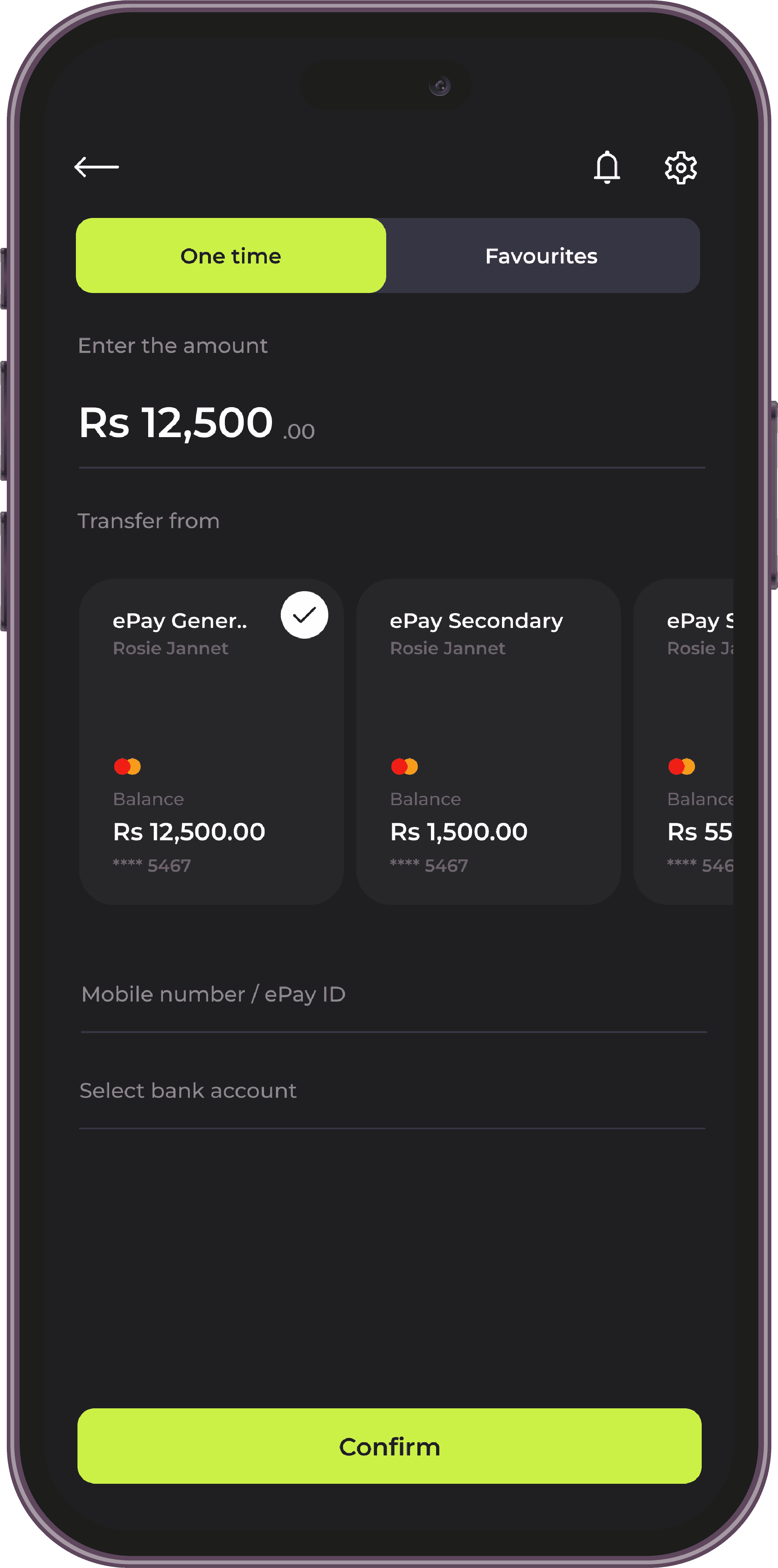
Task: Tap the Confirm button
Action: [390, 1446]
